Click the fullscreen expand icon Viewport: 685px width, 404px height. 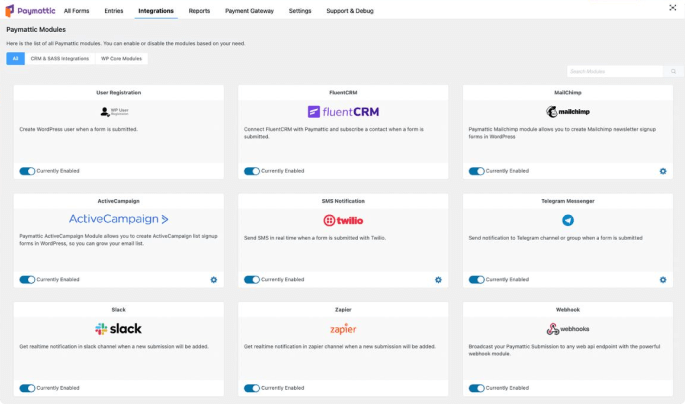[x=672, y=7]
